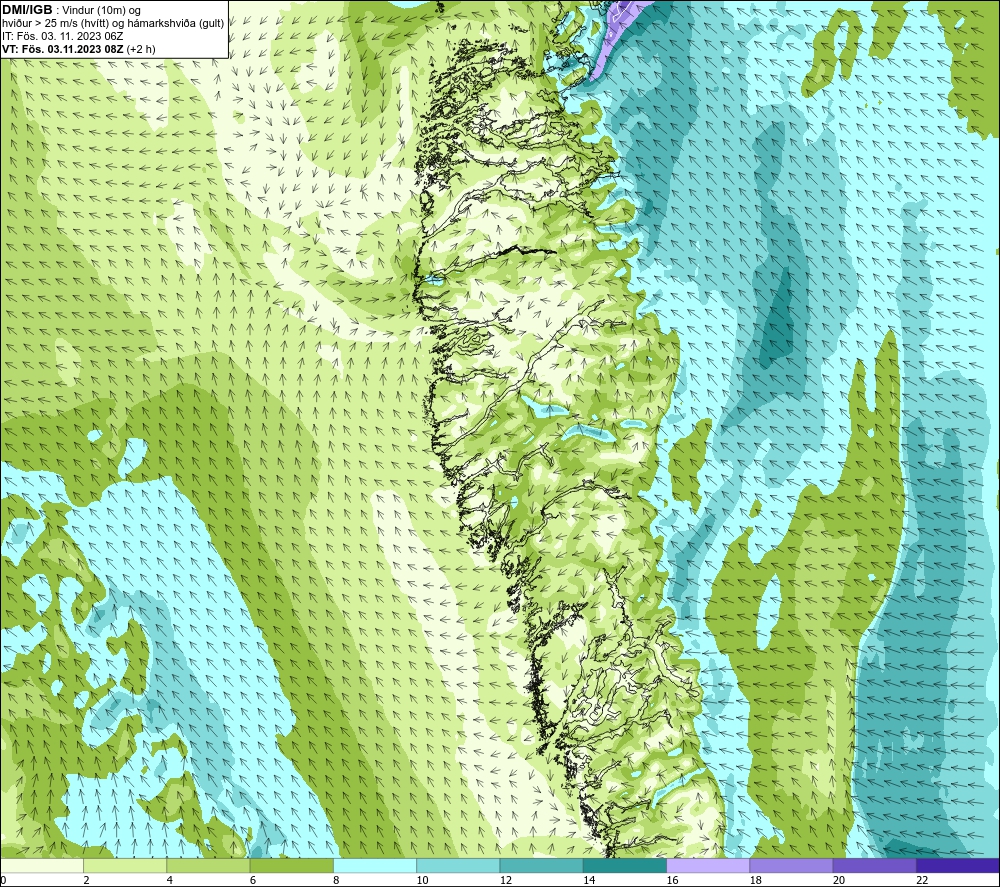The image size is (1000, 887).
Task: Click the 6–8 m/s dark green legend swatch
Action: tap(291, 865)
